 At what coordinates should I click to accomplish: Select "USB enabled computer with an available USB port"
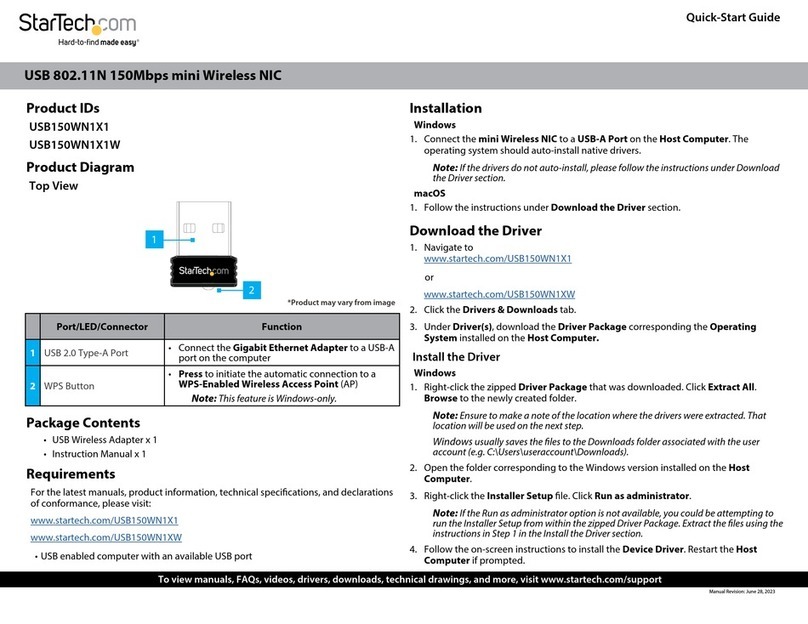pyautogui.click(x=146, y=556)
